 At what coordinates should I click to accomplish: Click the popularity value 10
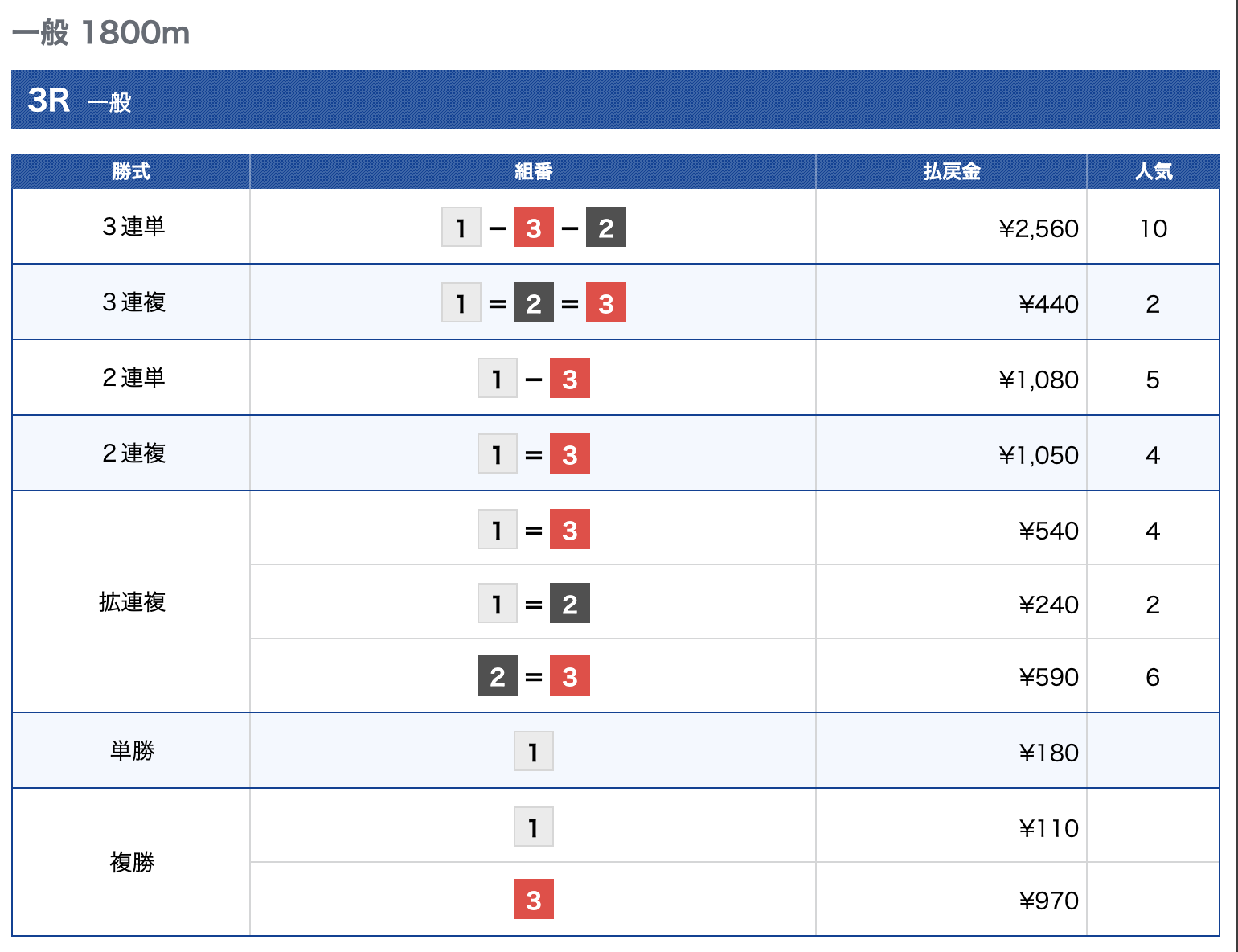[x=1153, y=229]
